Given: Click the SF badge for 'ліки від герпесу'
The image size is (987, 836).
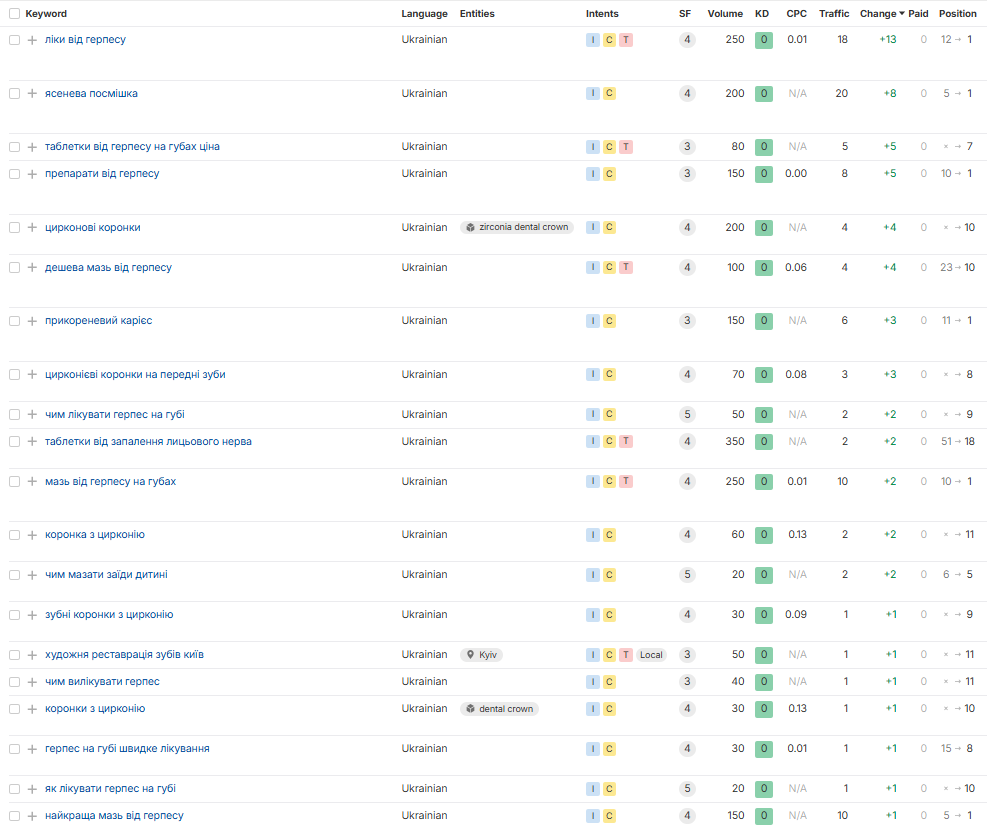Looking at the screenshot, I should [x=687, y=40].
